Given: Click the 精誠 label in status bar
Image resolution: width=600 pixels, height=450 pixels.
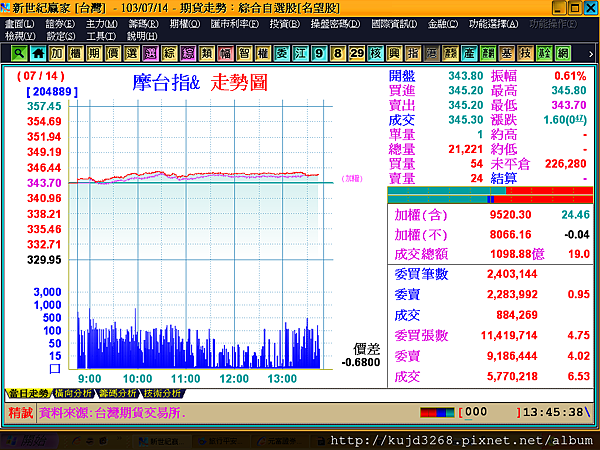Looking at the screenshot, I should [x=21, y=412].
